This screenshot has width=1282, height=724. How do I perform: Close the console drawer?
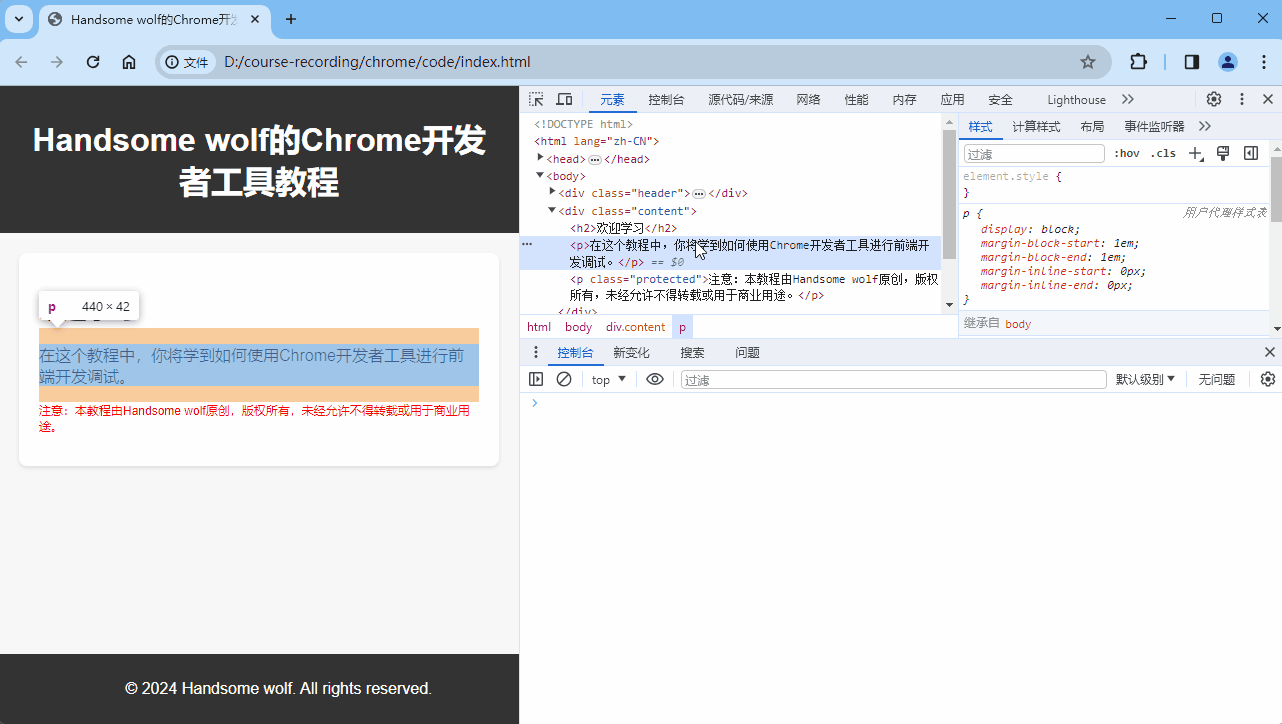tap(1270, 352)
